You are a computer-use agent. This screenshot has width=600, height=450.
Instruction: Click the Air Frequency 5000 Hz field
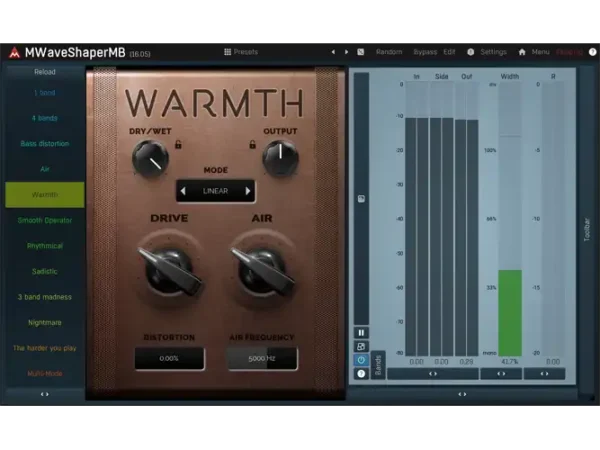(262, 359)
